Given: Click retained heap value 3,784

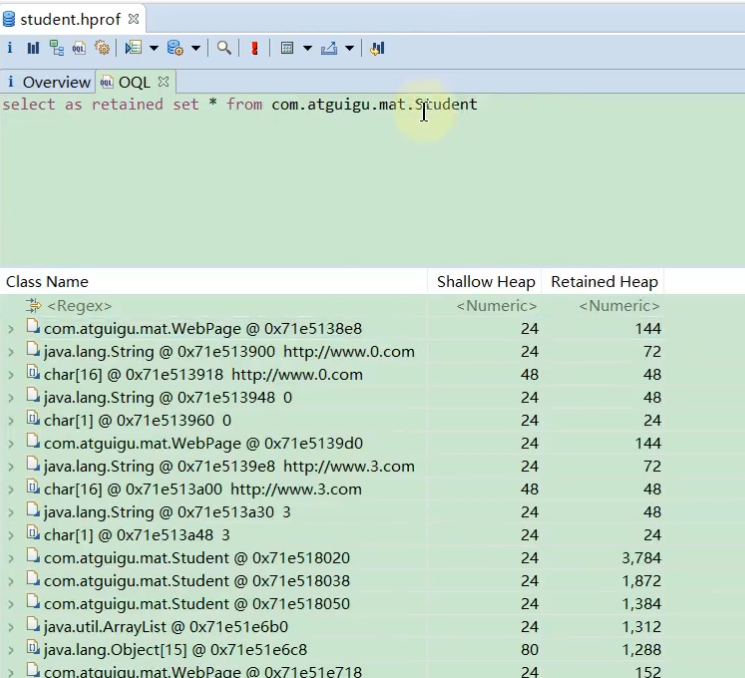Looking at the screenshot, I should (641, 558).
